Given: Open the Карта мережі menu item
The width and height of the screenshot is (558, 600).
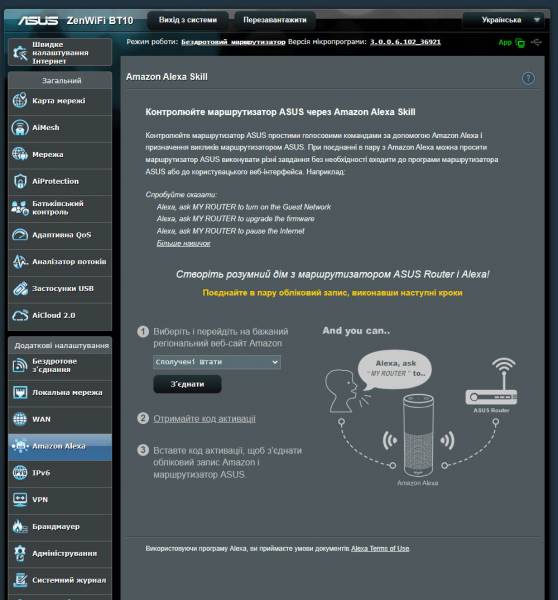Looking at the screenshot, I should pyautogui.click(x=60, y=101).
